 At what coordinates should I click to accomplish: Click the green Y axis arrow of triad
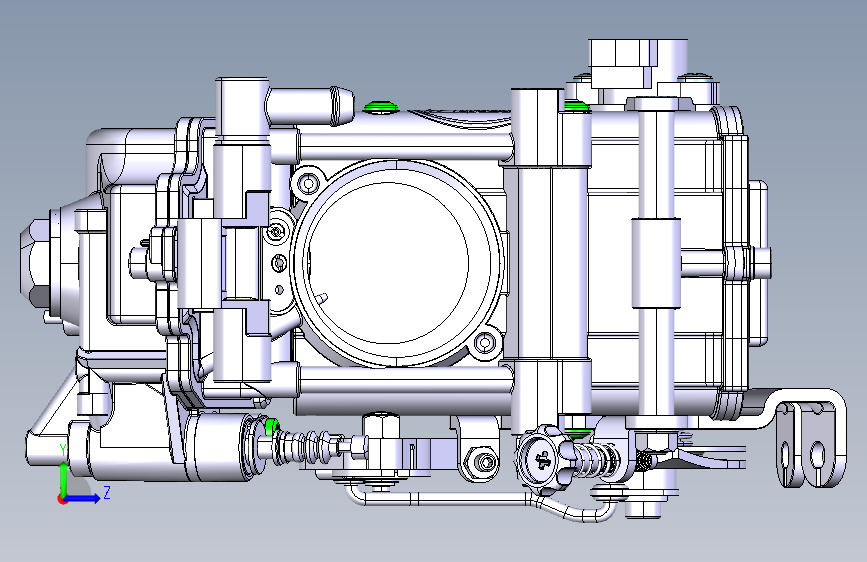[64, 479]
